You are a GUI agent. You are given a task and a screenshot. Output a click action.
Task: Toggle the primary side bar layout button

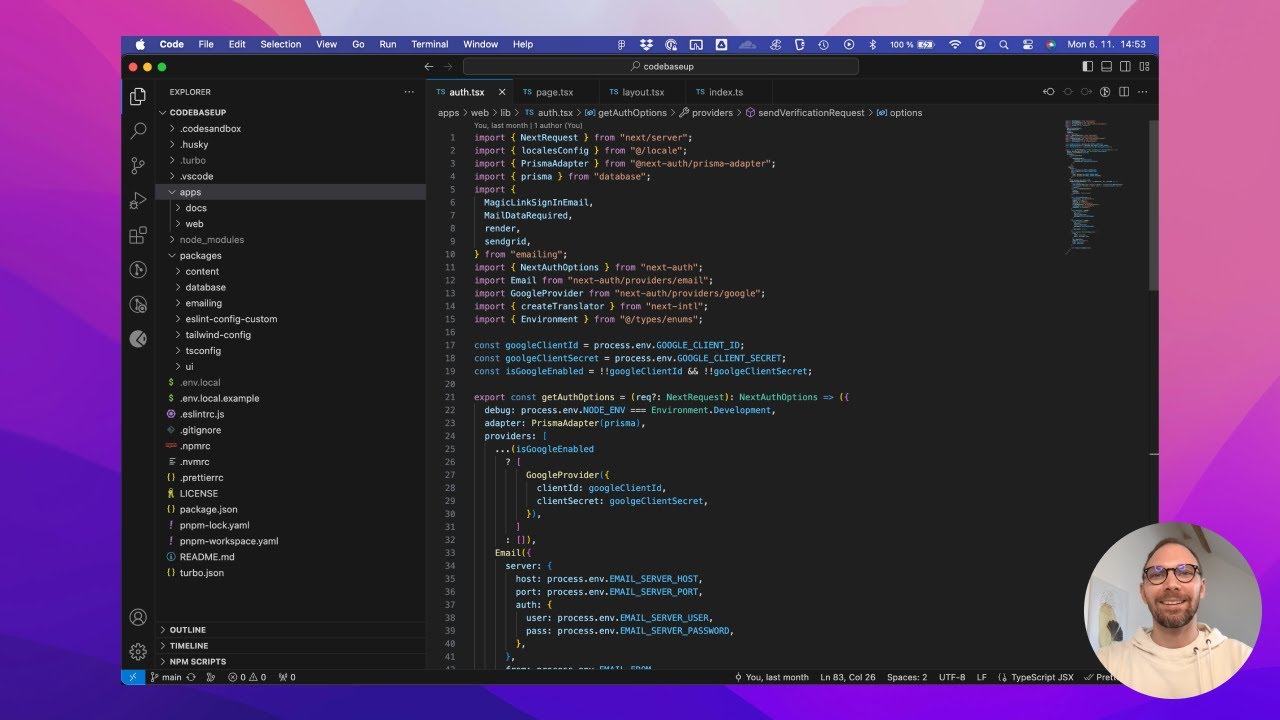[x=1088, y=67]
